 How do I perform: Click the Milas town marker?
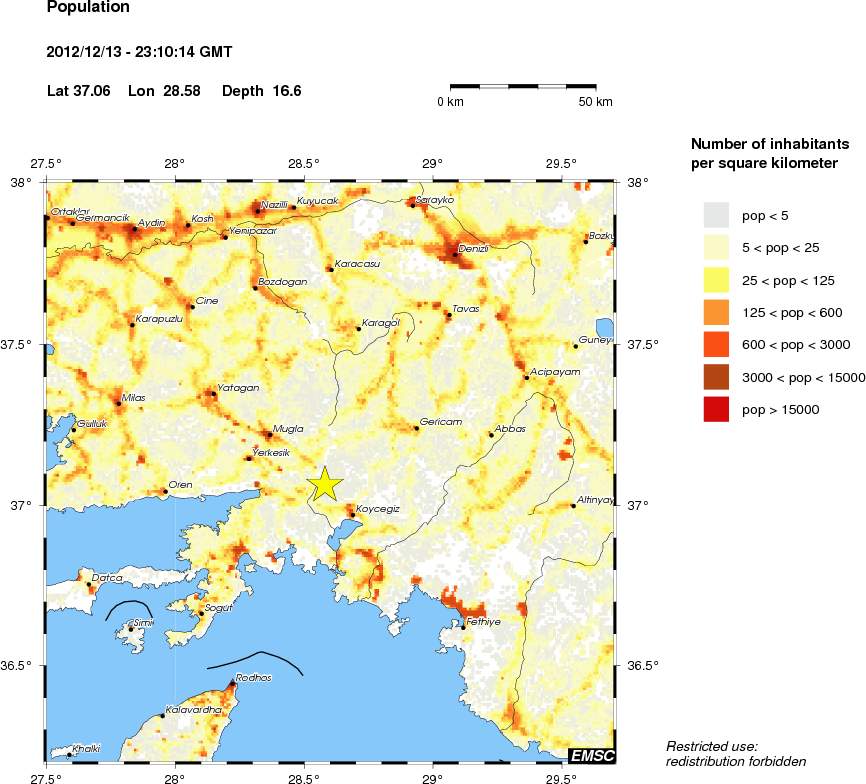pos(118,404)
